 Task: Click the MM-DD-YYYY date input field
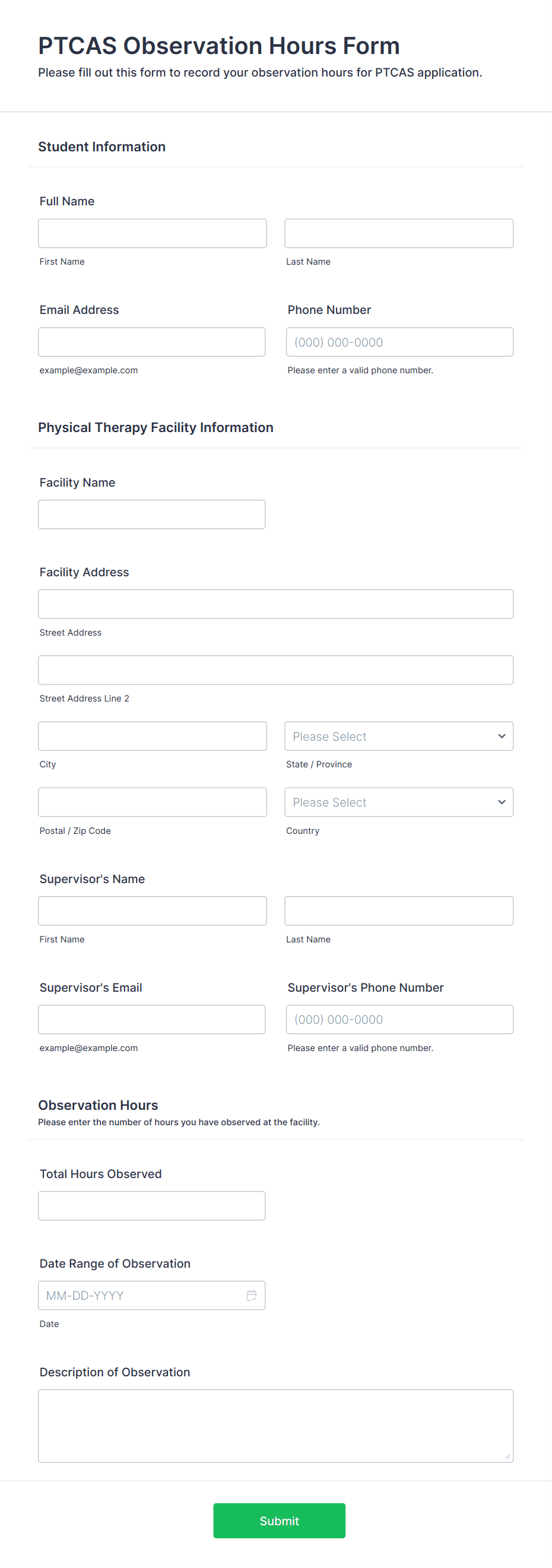tap(140, 1296)
